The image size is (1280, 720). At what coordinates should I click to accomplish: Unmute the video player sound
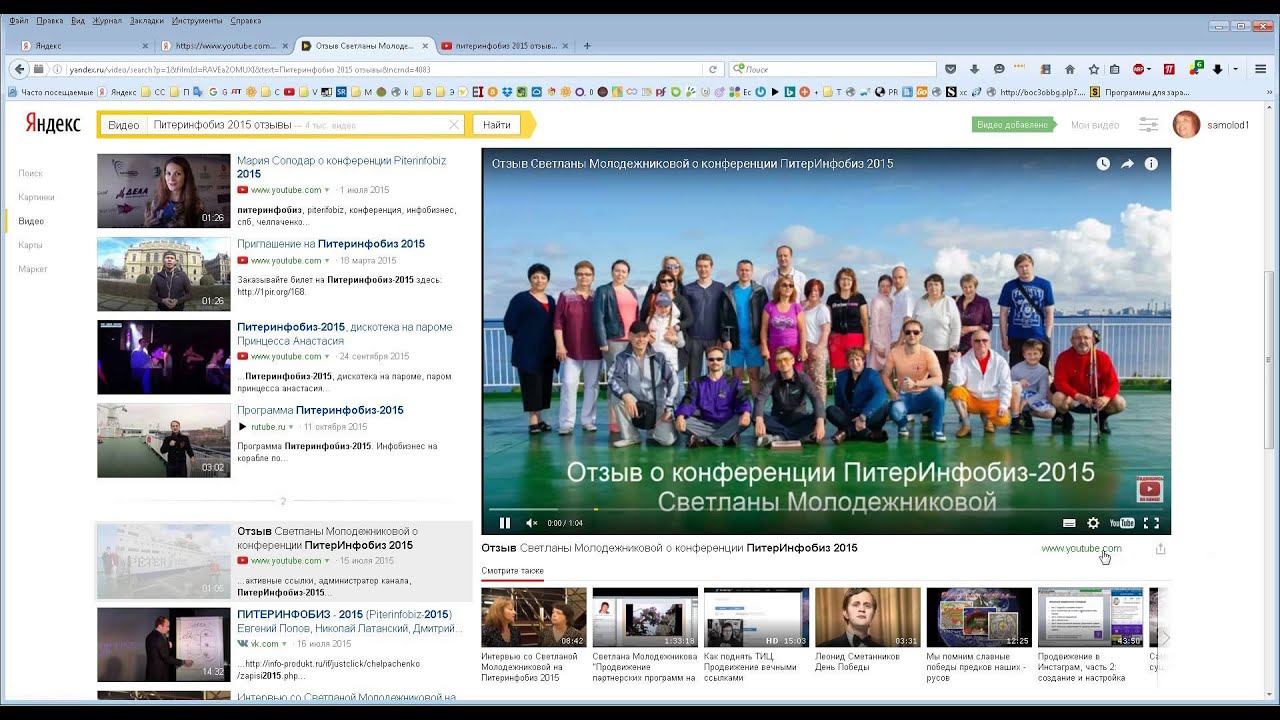(x=532, y=523)
